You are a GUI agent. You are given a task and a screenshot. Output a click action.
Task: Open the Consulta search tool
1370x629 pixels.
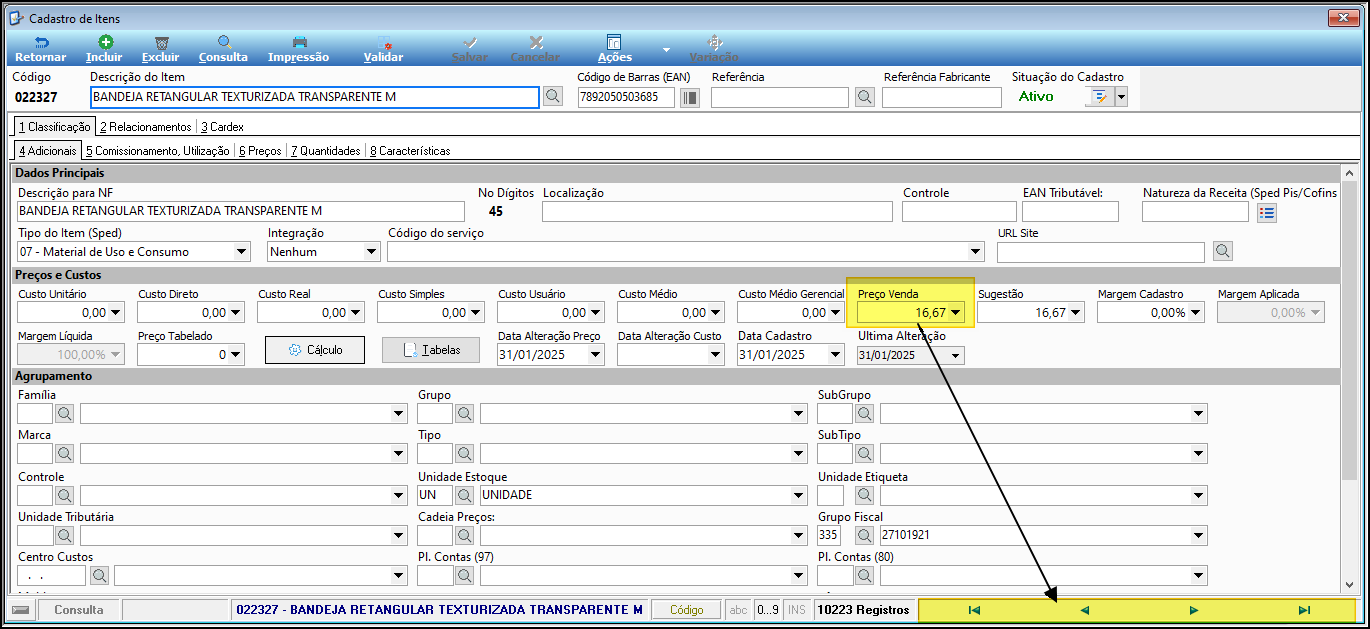pos(224,49)
